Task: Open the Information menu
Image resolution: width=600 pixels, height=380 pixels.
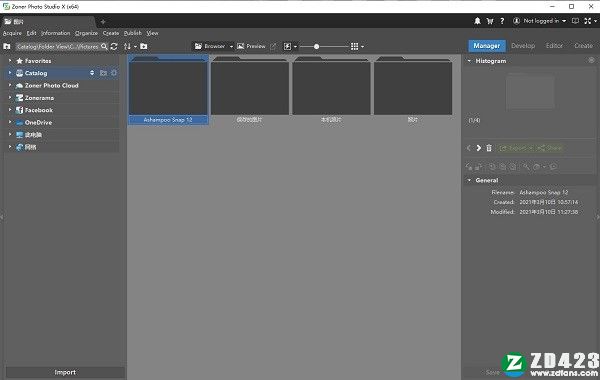Action: click(x=55, y=33)
